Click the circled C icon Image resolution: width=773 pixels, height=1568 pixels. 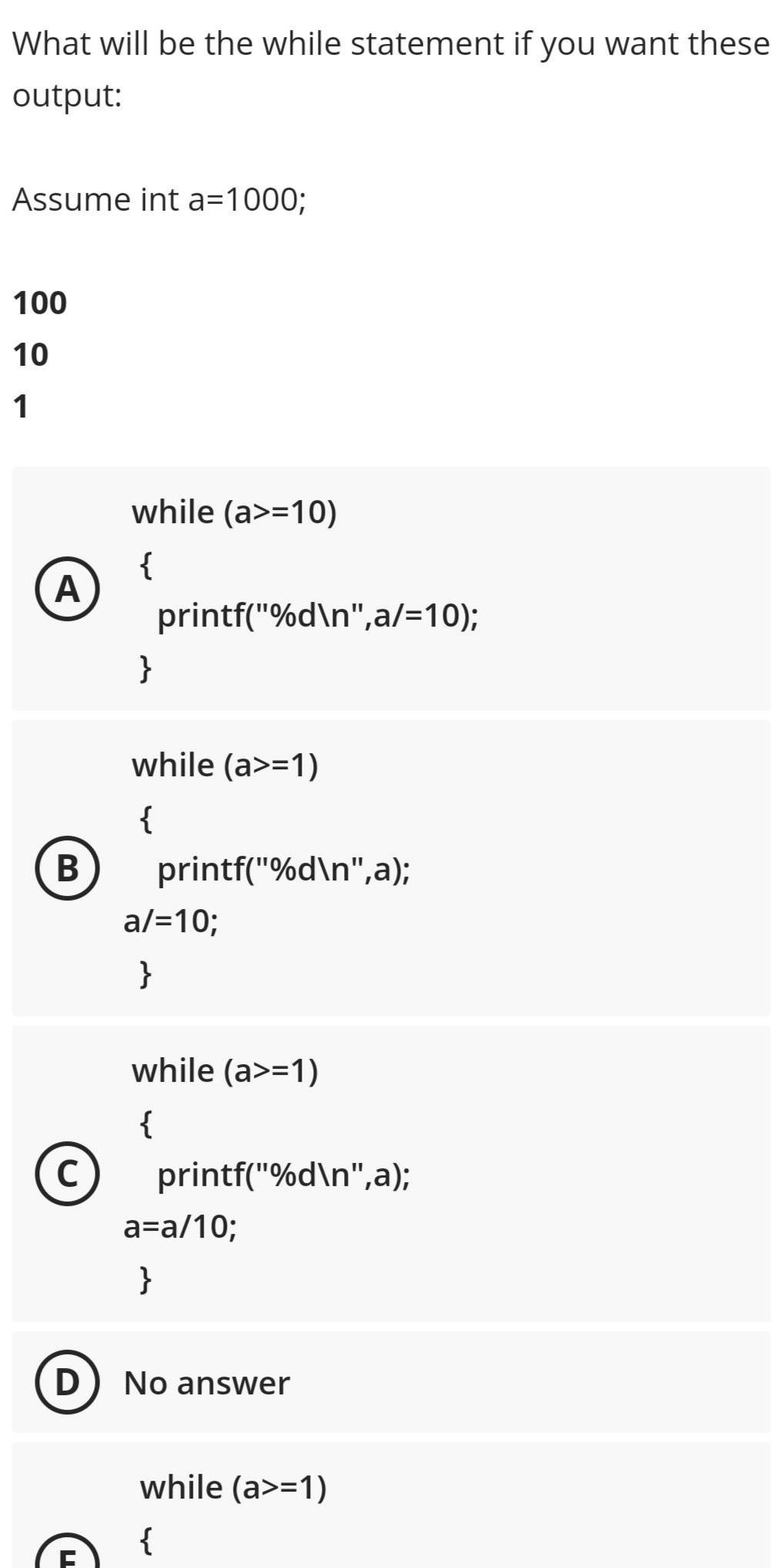(x=66, y=1174)
